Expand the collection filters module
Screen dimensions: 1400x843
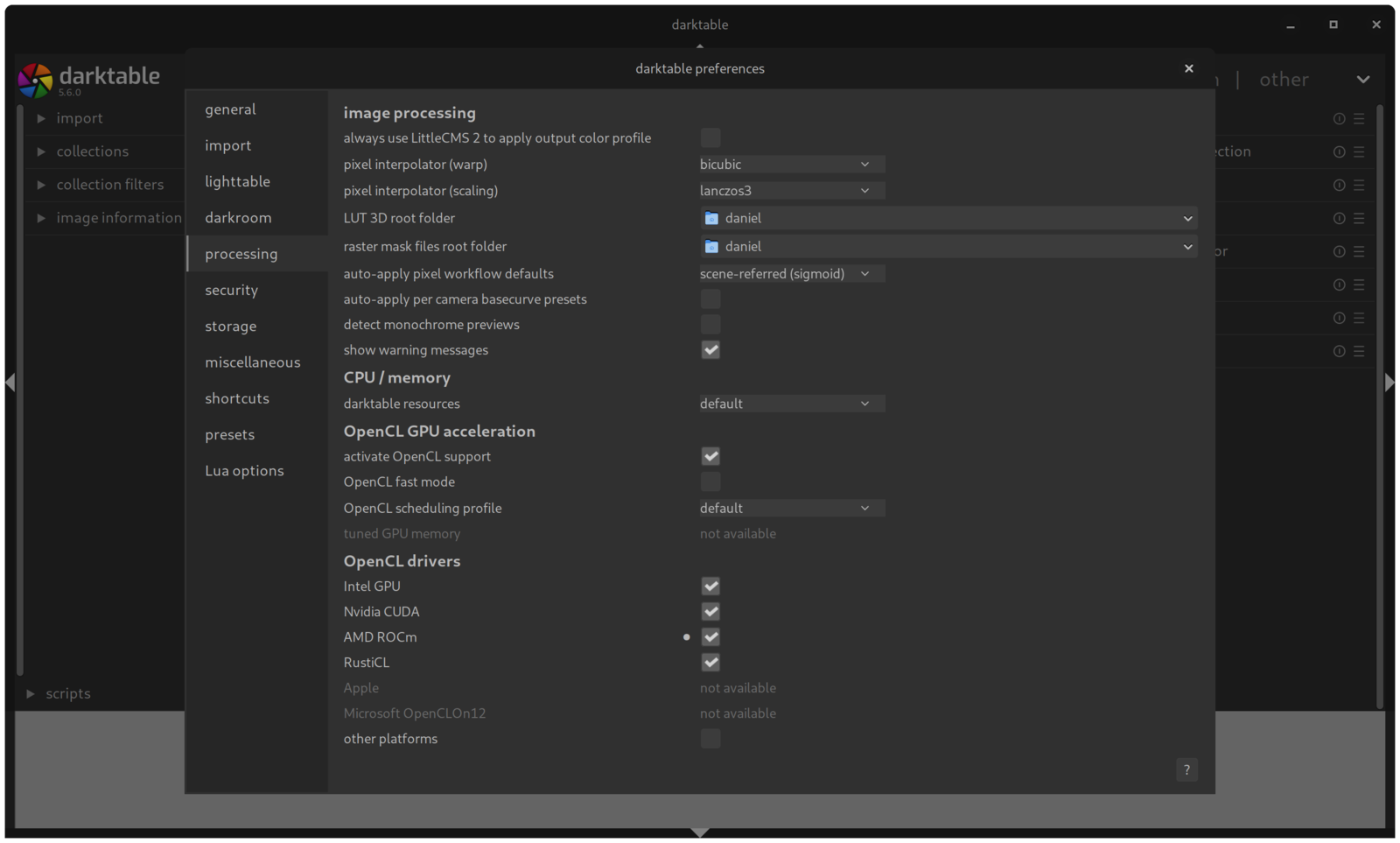tap(41, 184)
